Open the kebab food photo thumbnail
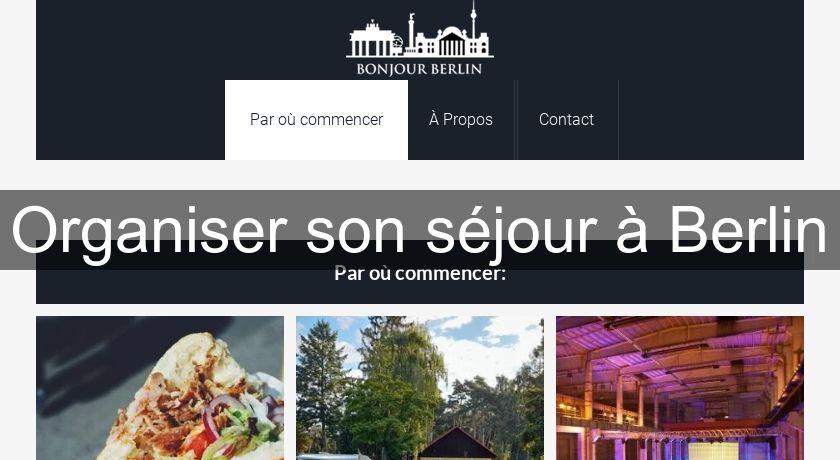 tap(160, 388)
